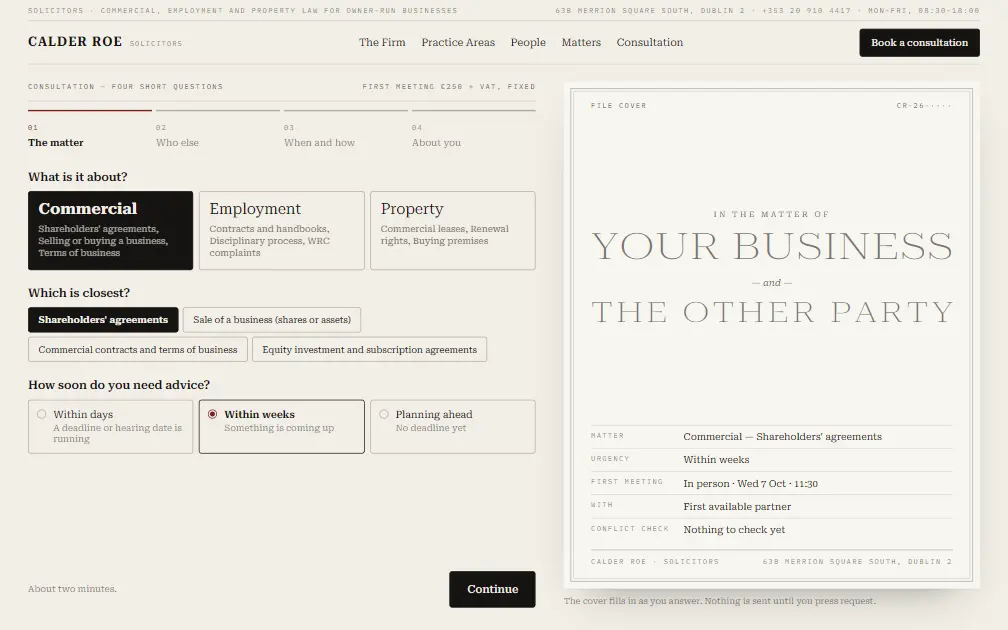
Task: Select the Within weeks radio option
Action: pos(282,427)
